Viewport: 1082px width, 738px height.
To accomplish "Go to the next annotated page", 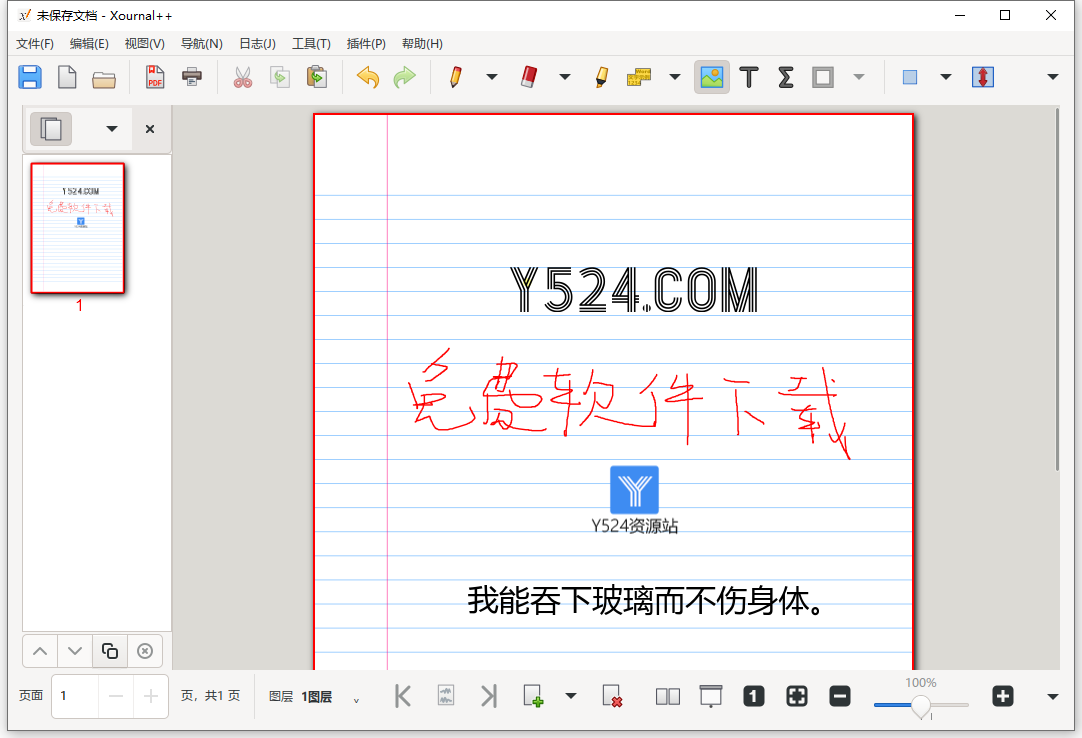I will [x=446, y=696].
